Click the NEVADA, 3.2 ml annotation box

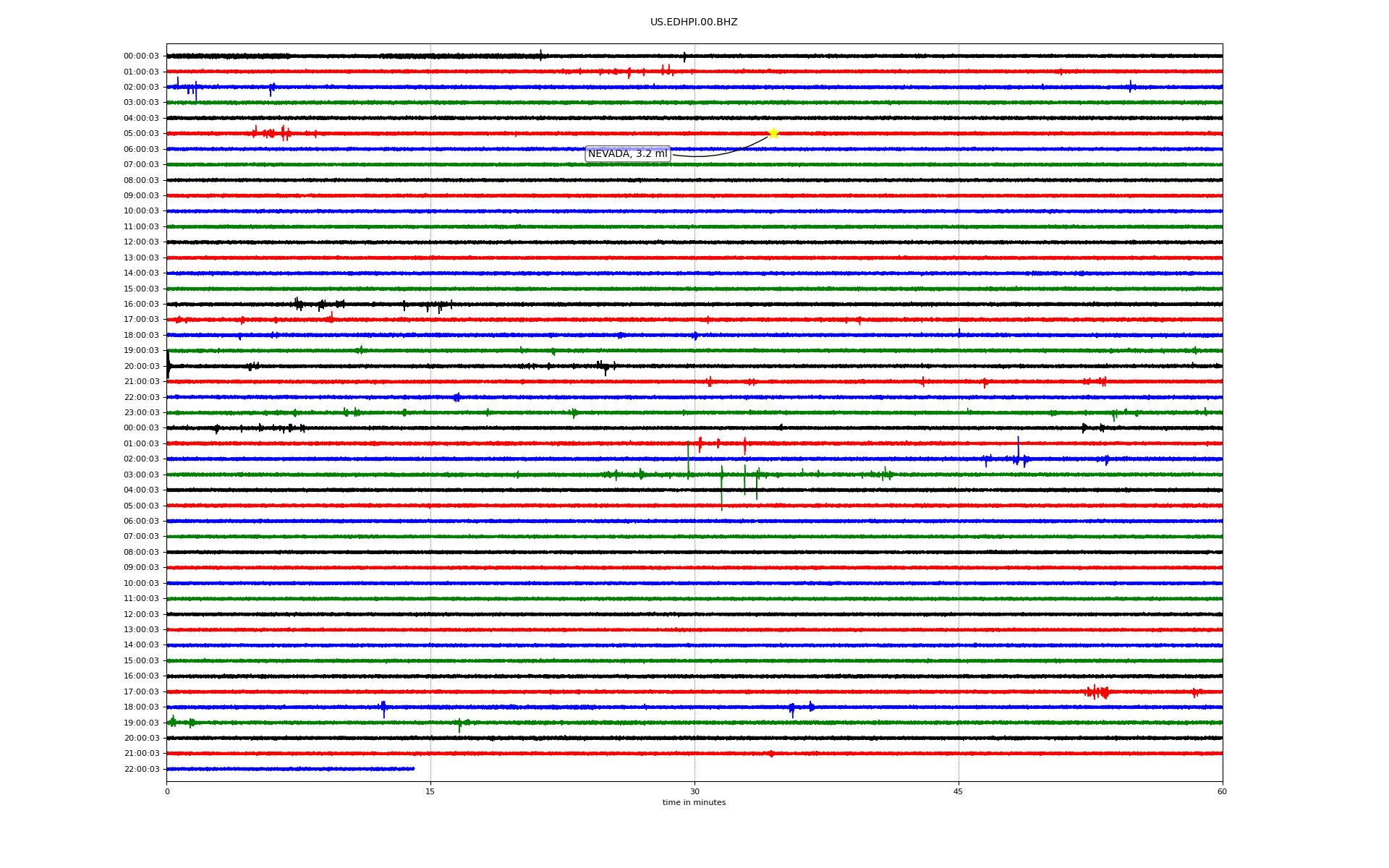[627, 154]
